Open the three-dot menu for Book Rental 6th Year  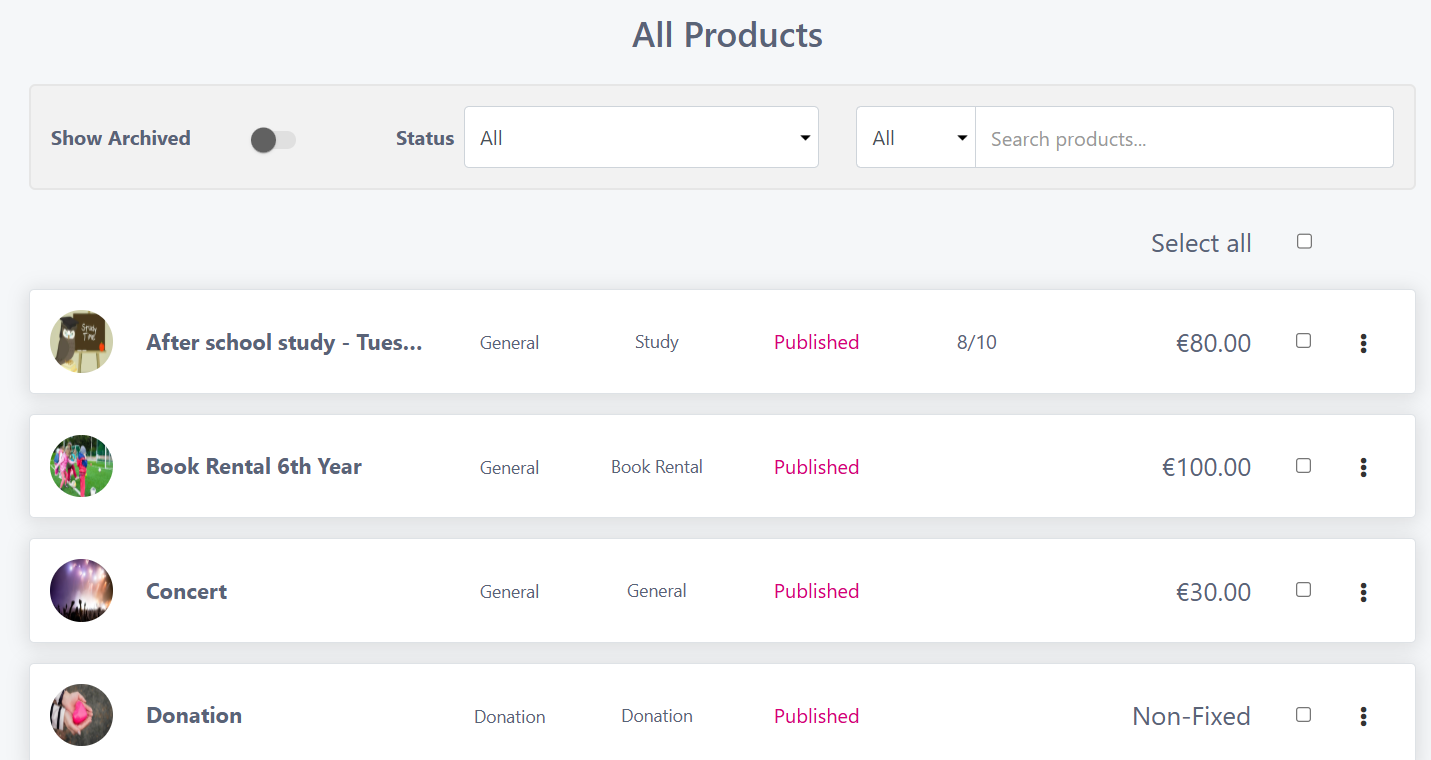(x=1363, y=467)
